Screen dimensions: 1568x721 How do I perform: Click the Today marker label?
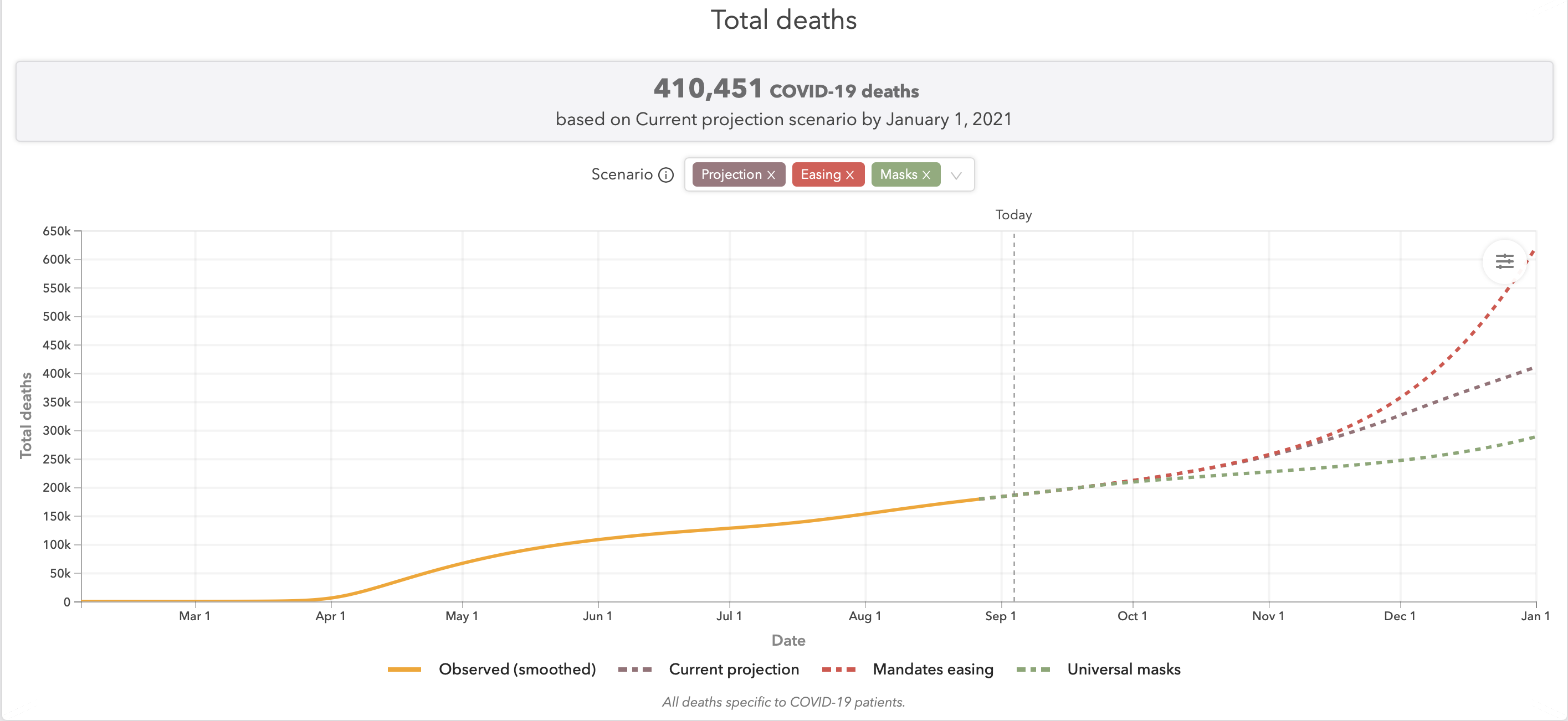pos(1013,215)
